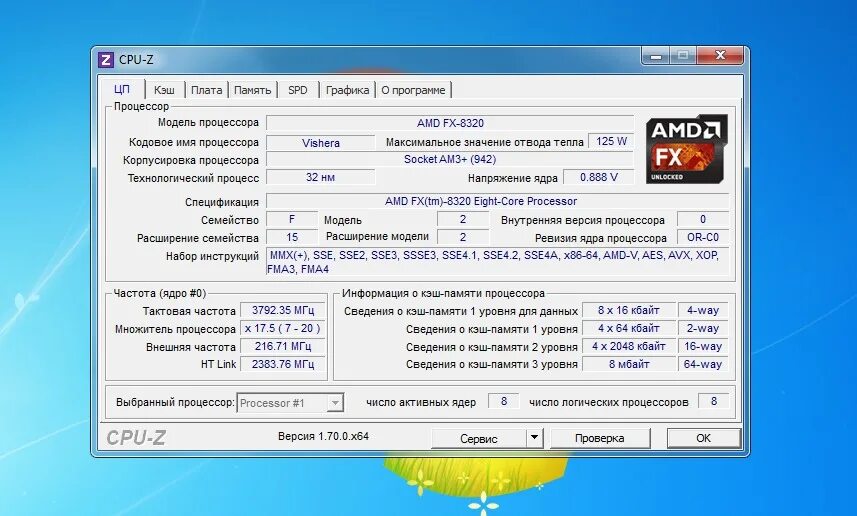Select the 3792.35 МГц clock value
The width and height of the screenshot is (857, 516).
click(x=283, y=310)
